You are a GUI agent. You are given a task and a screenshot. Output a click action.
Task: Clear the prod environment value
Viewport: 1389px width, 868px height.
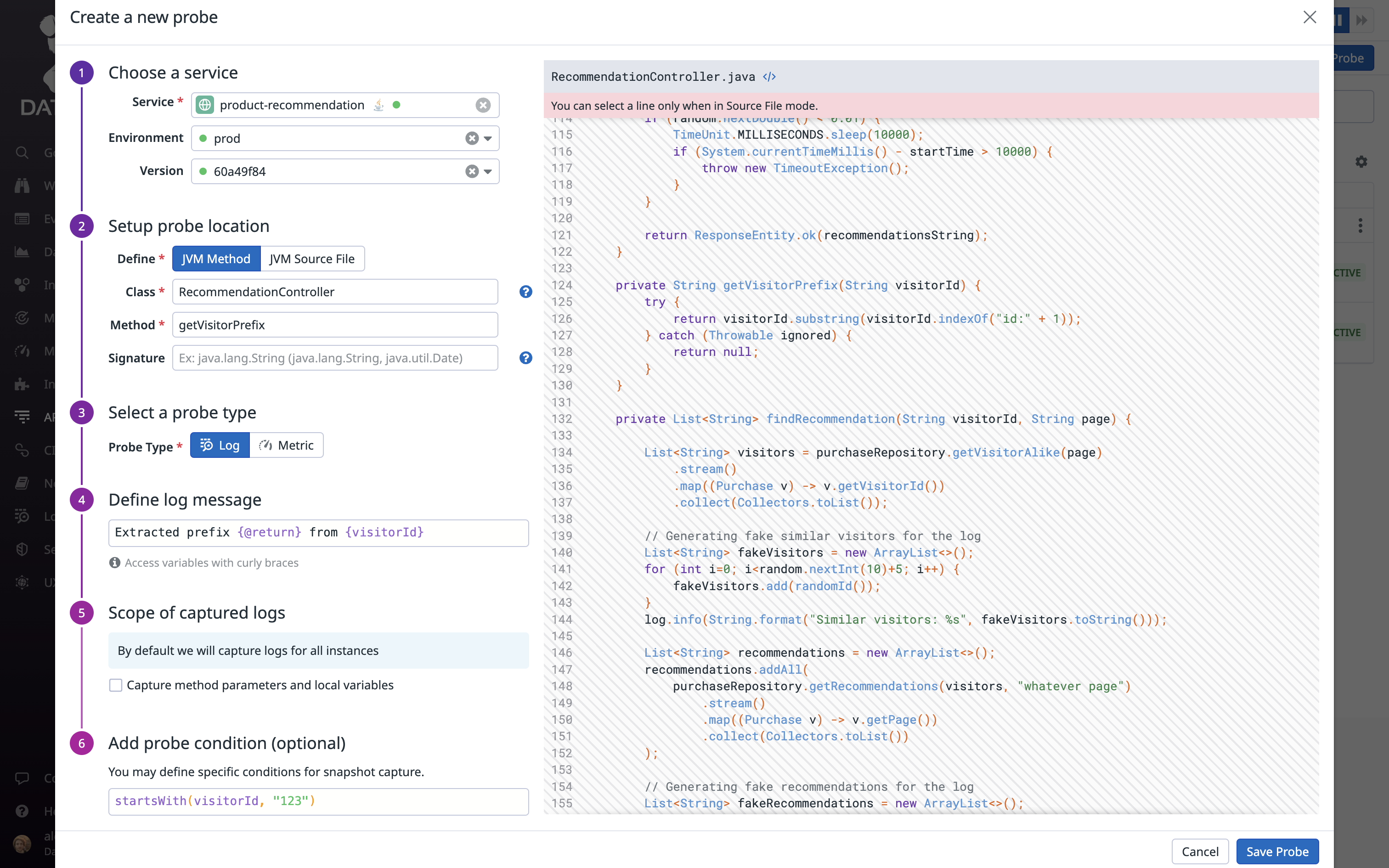click(472, 138)
